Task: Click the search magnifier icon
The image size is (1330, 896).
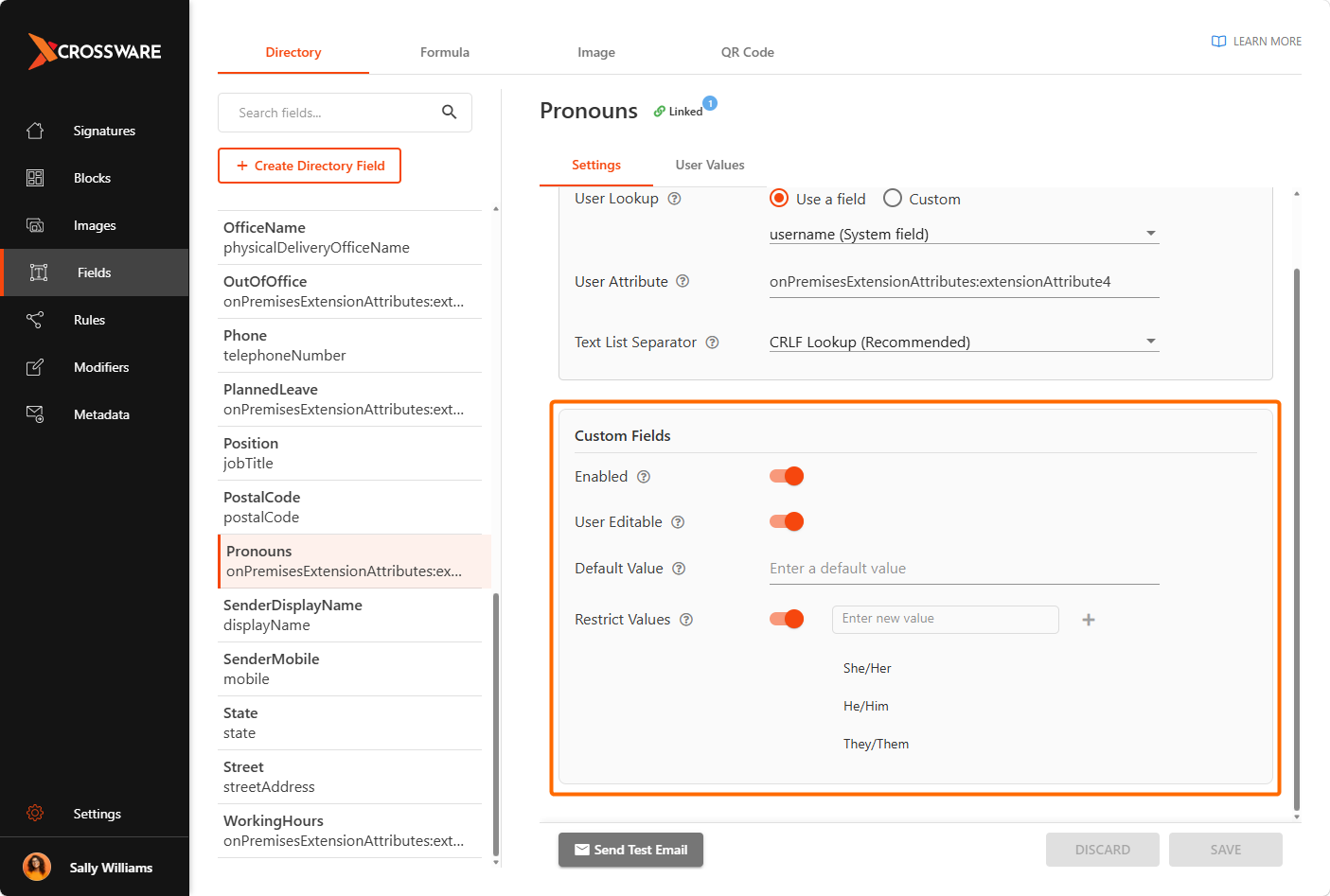Action: pos(450,113)
